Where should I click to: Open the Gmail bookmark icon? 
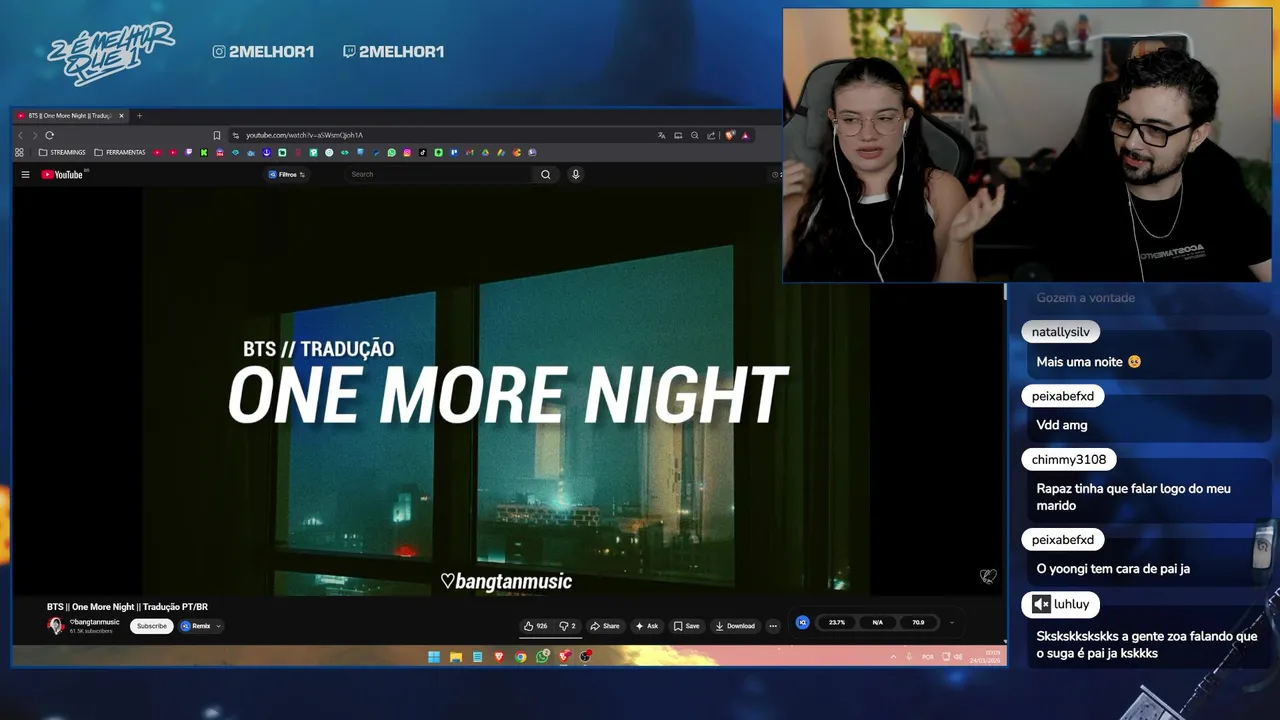(x=469, y=153)
